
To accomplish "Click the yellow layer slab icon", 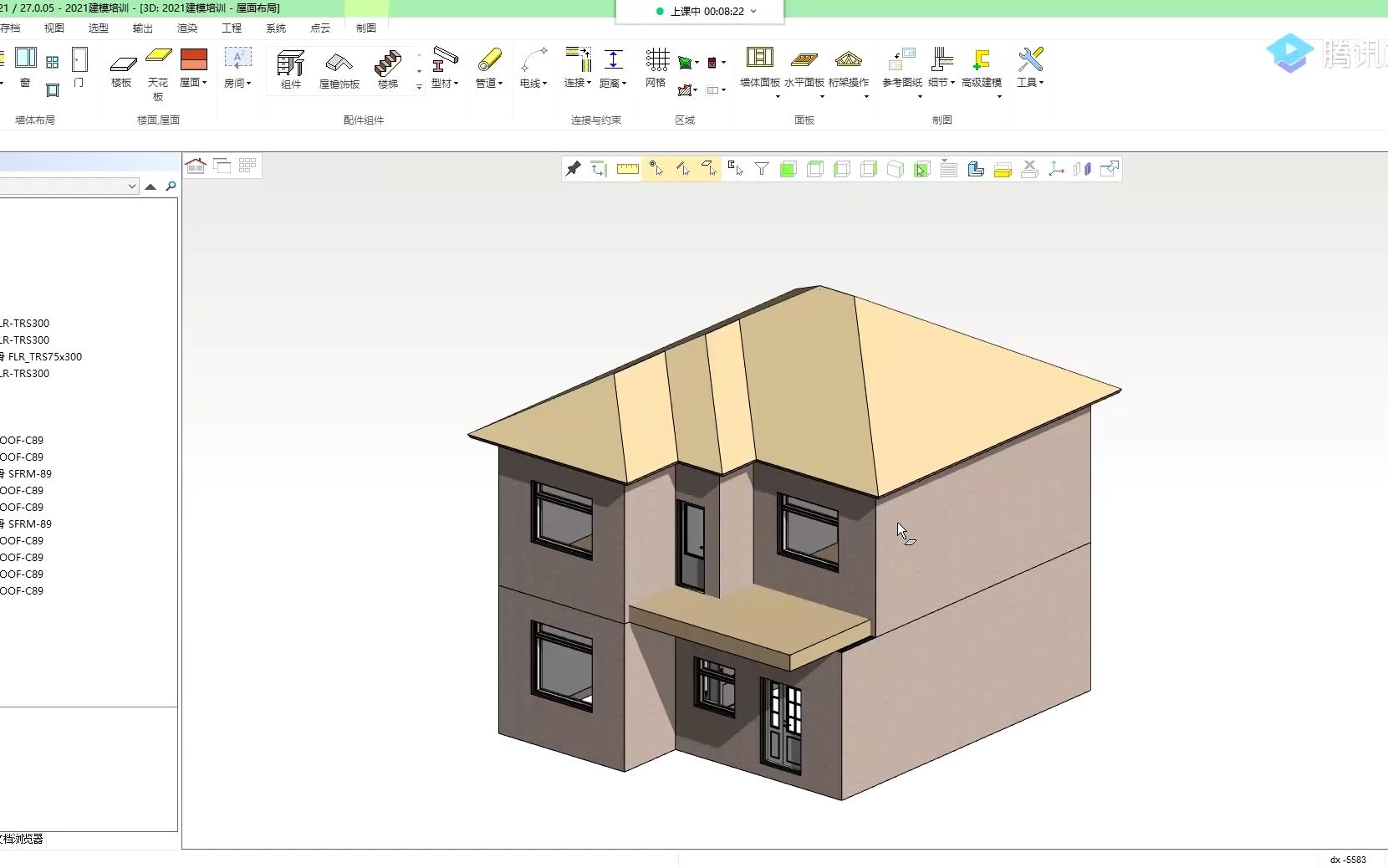I will [x=1003, y=170].
